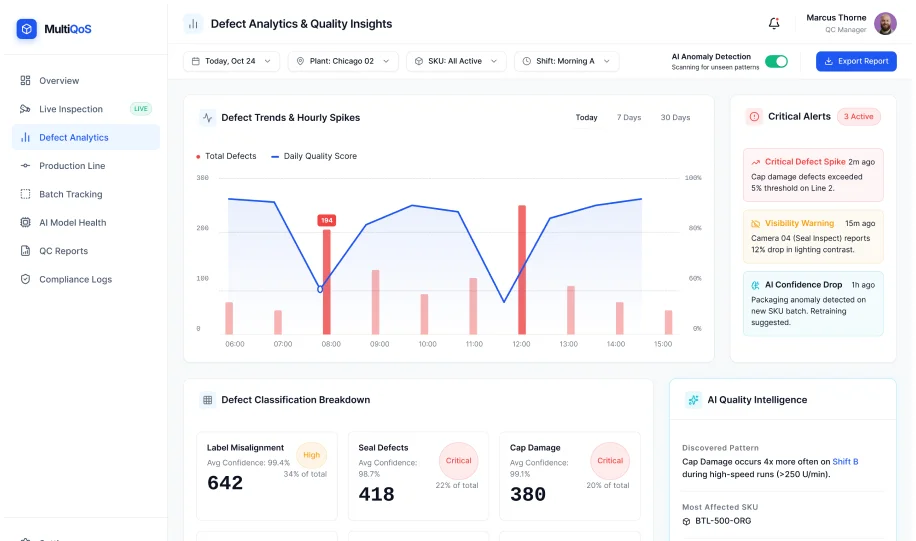916x541 pixels.
Task: Go to Overview page
Action: click(x=86, y=81)
